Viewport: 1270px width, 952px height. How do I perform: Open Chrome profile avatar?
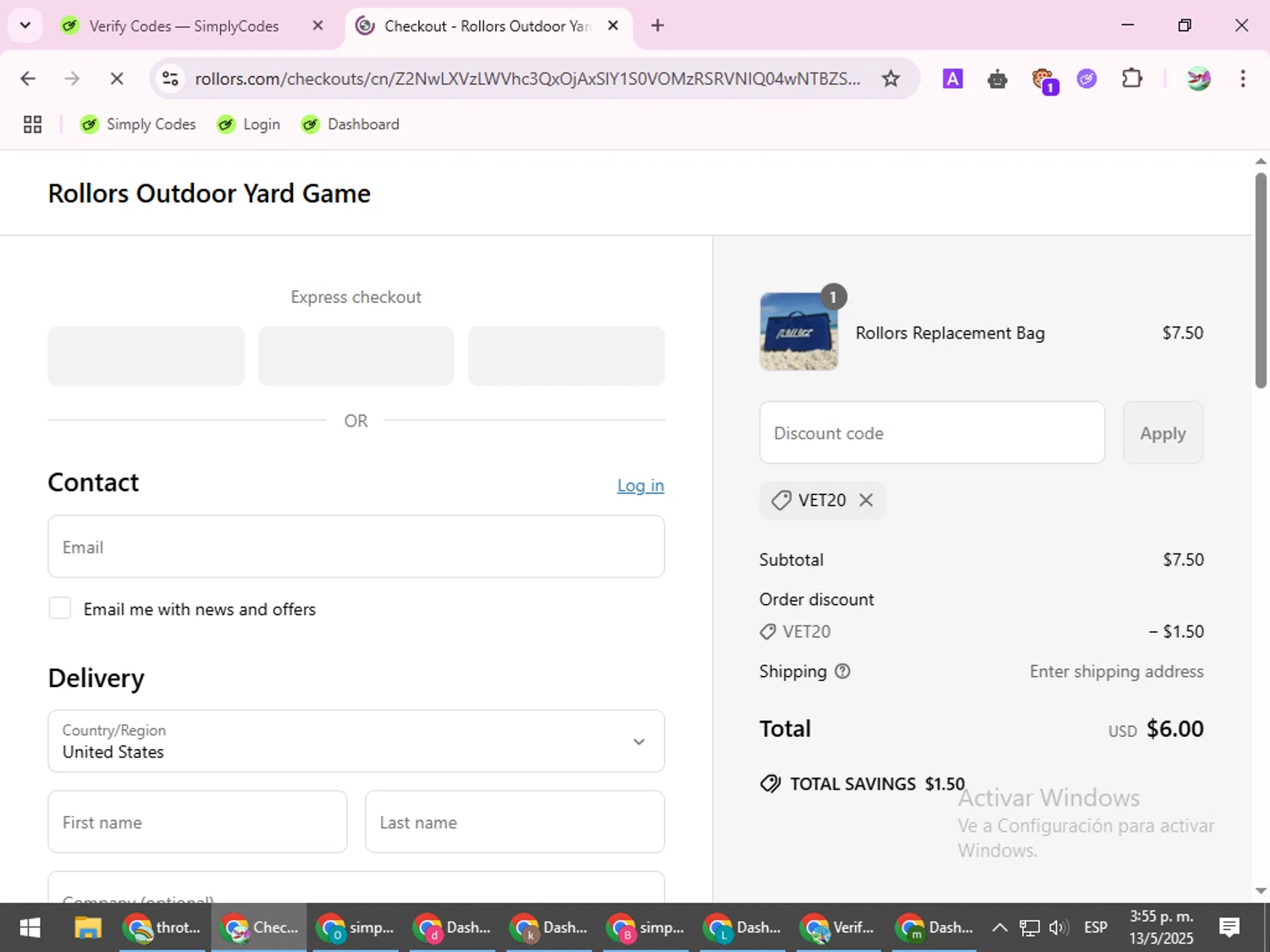point(1198,79)
